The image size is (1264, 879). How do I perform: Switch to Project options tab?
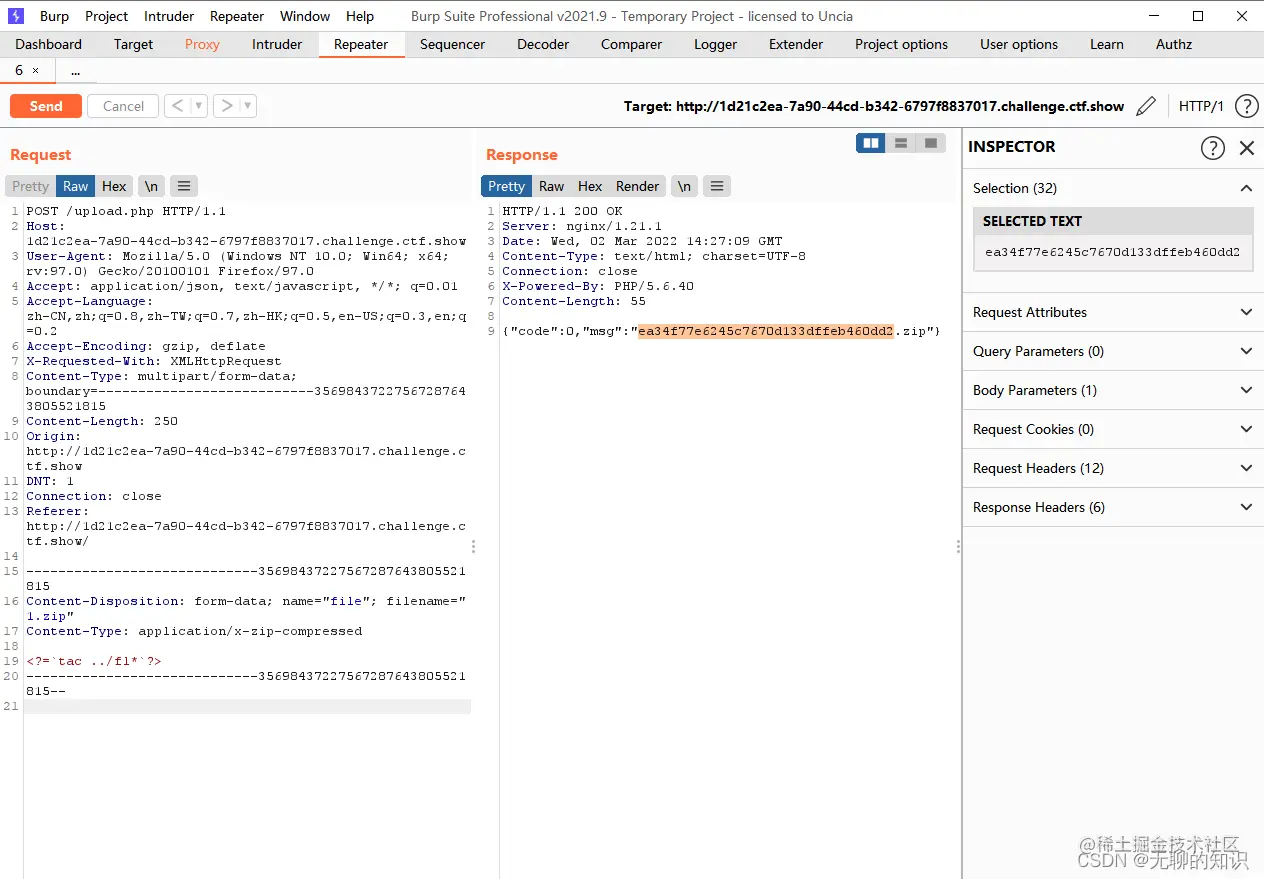[x=901, y=44]
